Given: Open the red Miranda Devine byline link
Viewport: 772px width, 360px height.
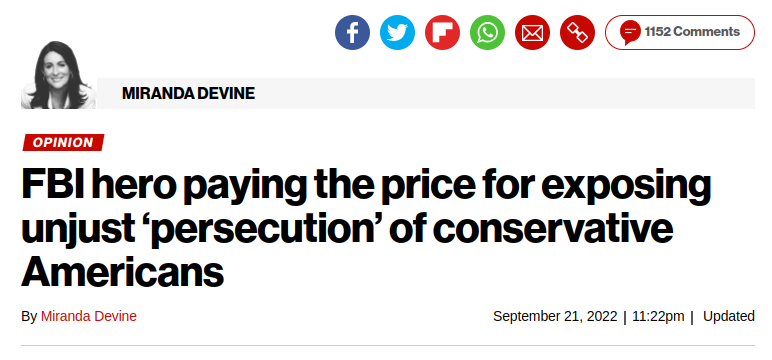Looking at the screenshot, I should 89,316.
